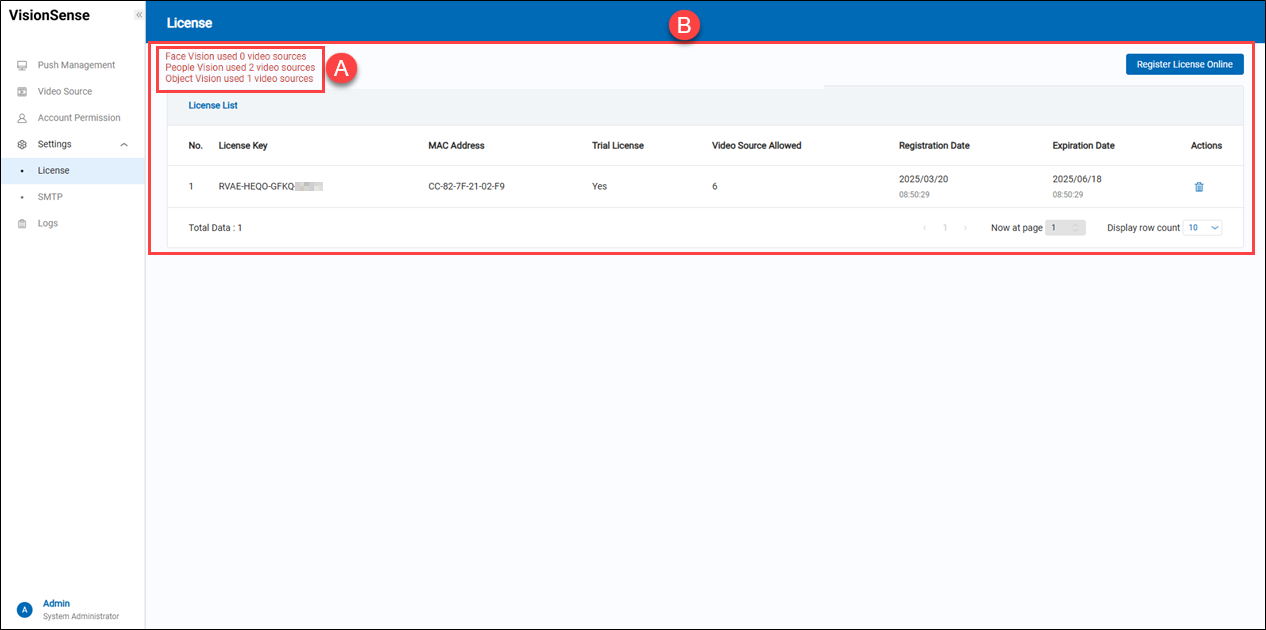Click the Register License Online button
Screen dimensions: 1266x630
1184,64
